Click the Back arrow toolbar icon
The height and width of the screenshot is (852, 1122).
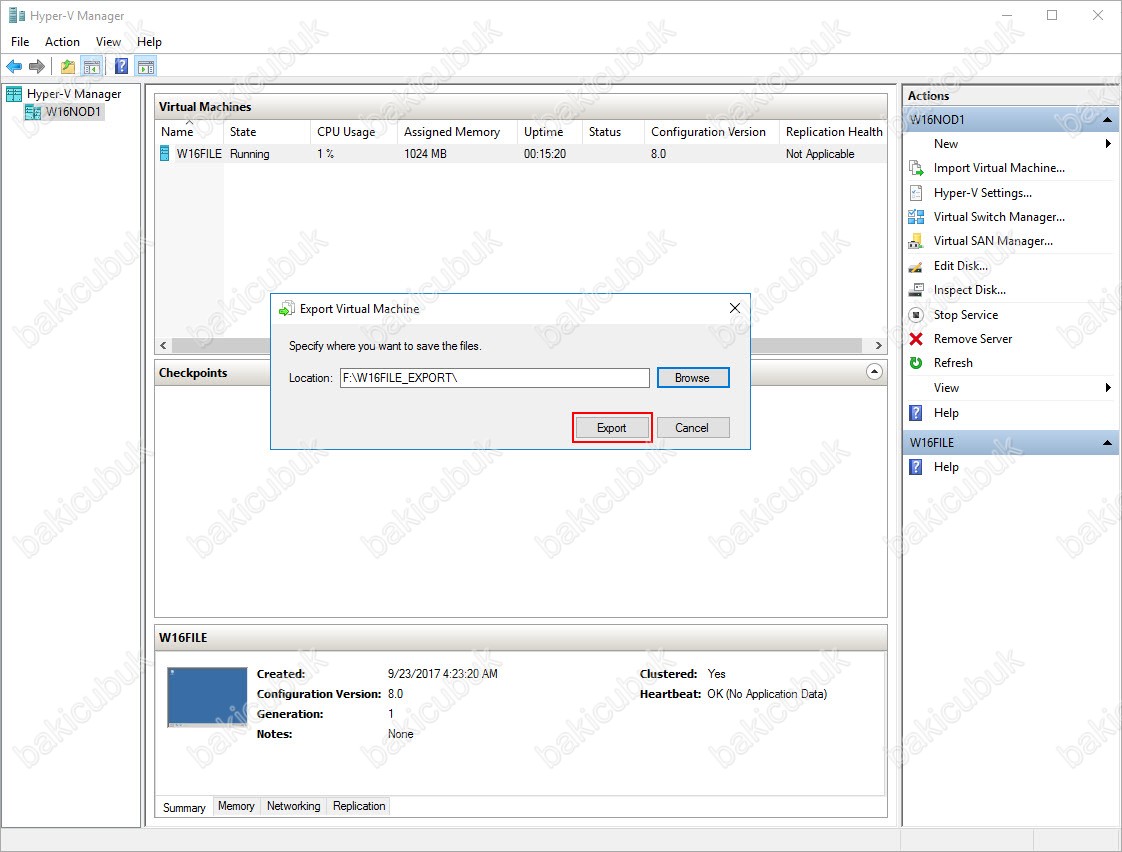click(x=14, y=67)
